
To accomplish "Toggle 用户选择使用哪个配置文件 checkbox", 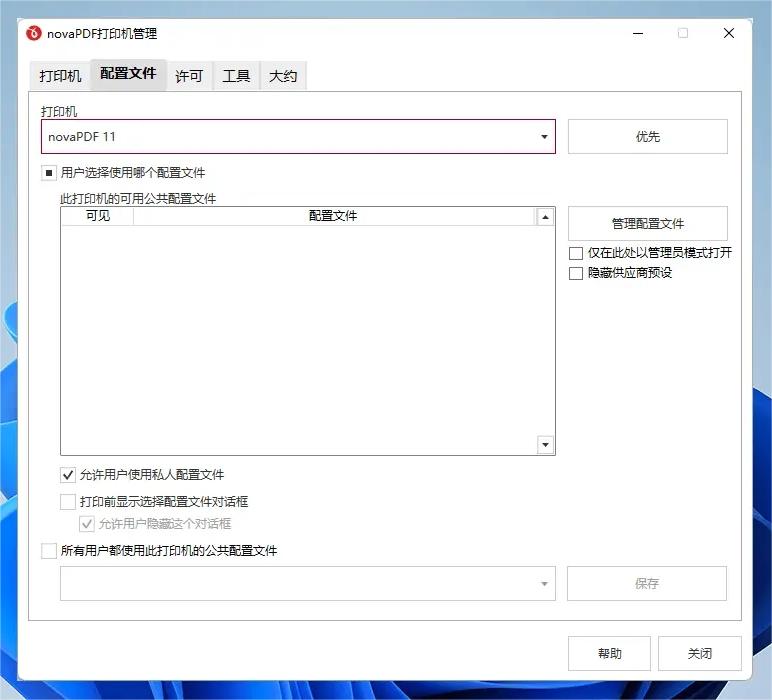I will pos(49,173).
